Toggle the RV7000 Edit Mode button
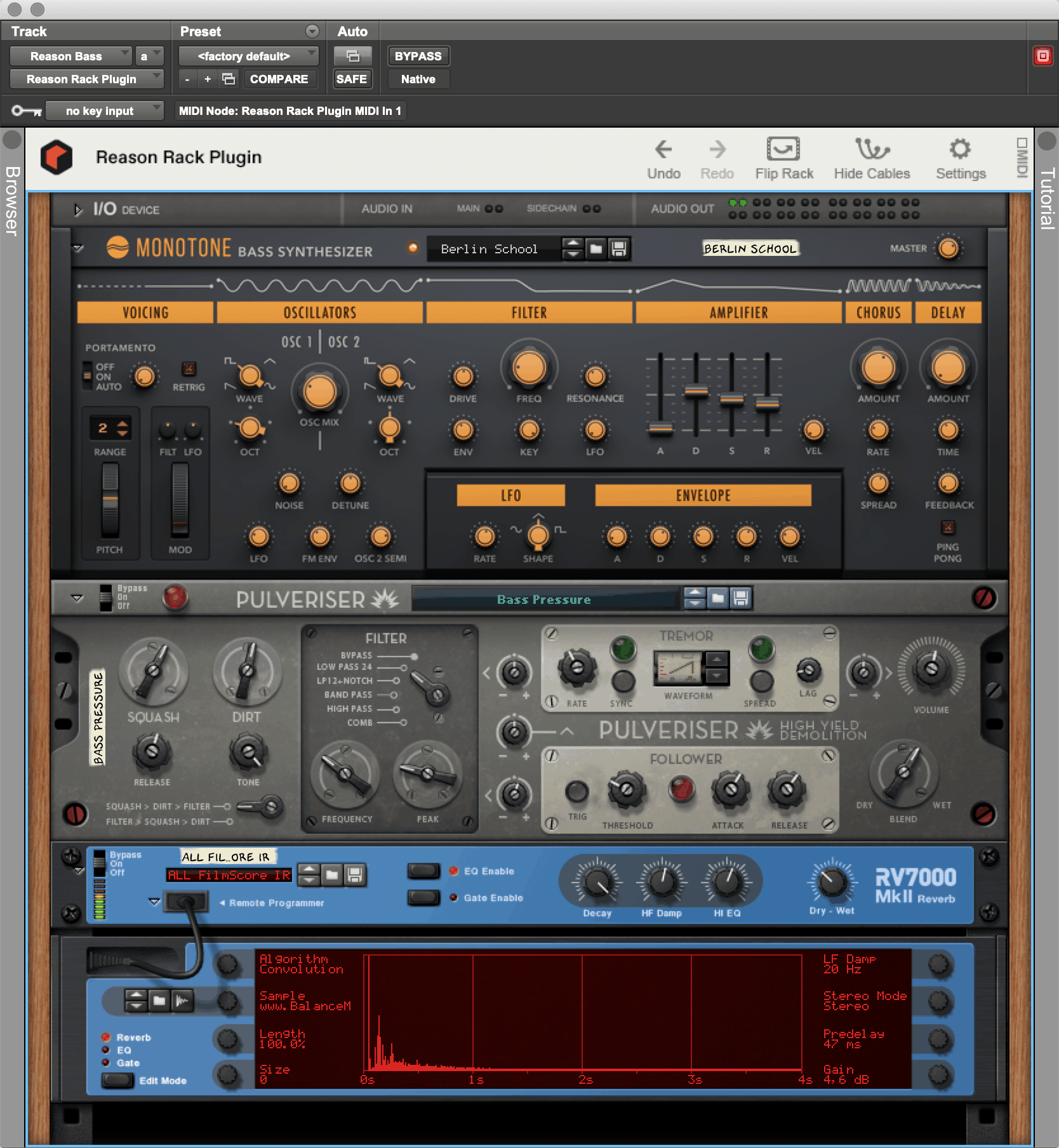 (x=117, y=1081)
